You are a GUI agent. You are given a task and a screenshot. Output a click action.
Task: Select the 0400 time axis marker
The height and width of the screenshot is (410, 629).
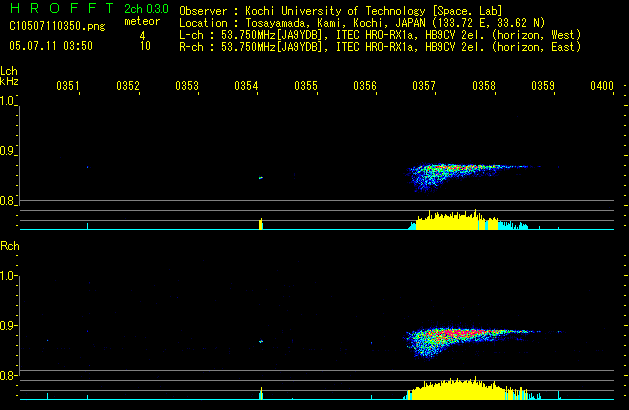pyautogui.click(x=602, y=86)
